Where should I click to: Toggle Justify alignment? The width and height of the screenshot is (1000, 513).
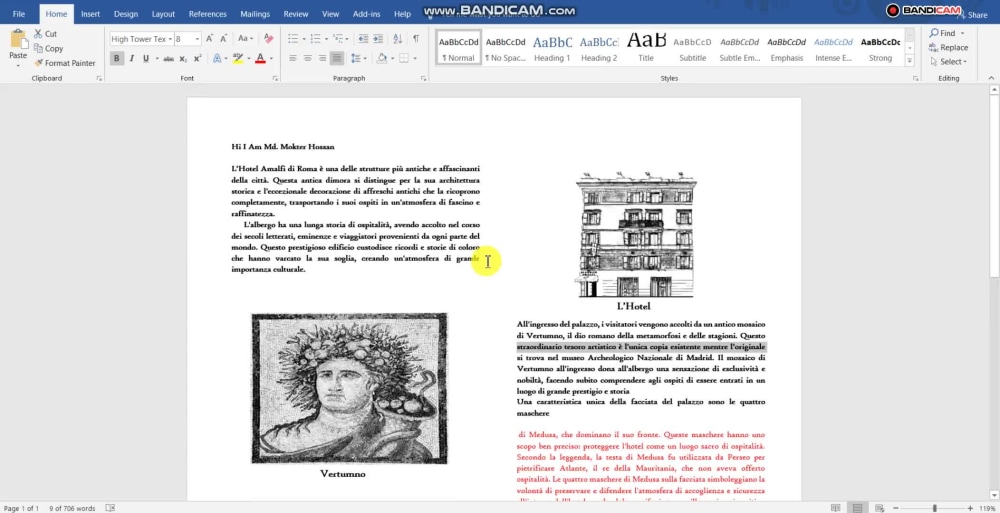click(337, 59)
